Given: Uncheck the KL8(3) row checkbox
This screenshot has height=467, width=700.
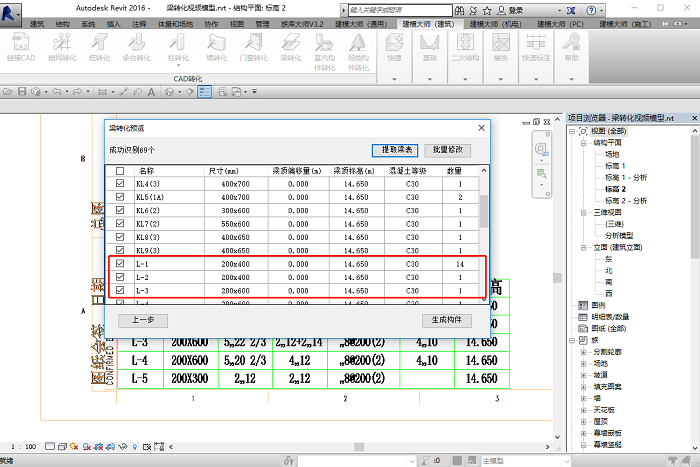Looking at the screenshot, I should (x=120, y=237).
